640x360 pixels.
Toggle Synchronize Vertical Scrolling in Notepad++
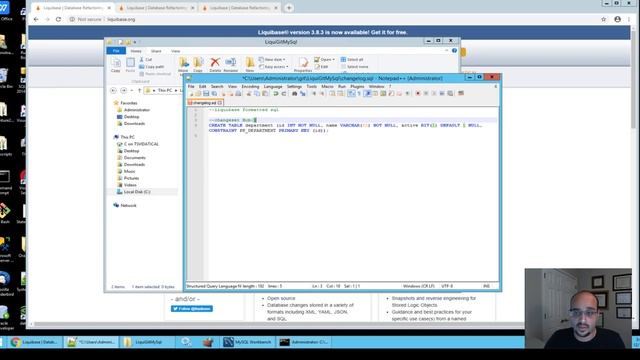click(x=332, y=93)
